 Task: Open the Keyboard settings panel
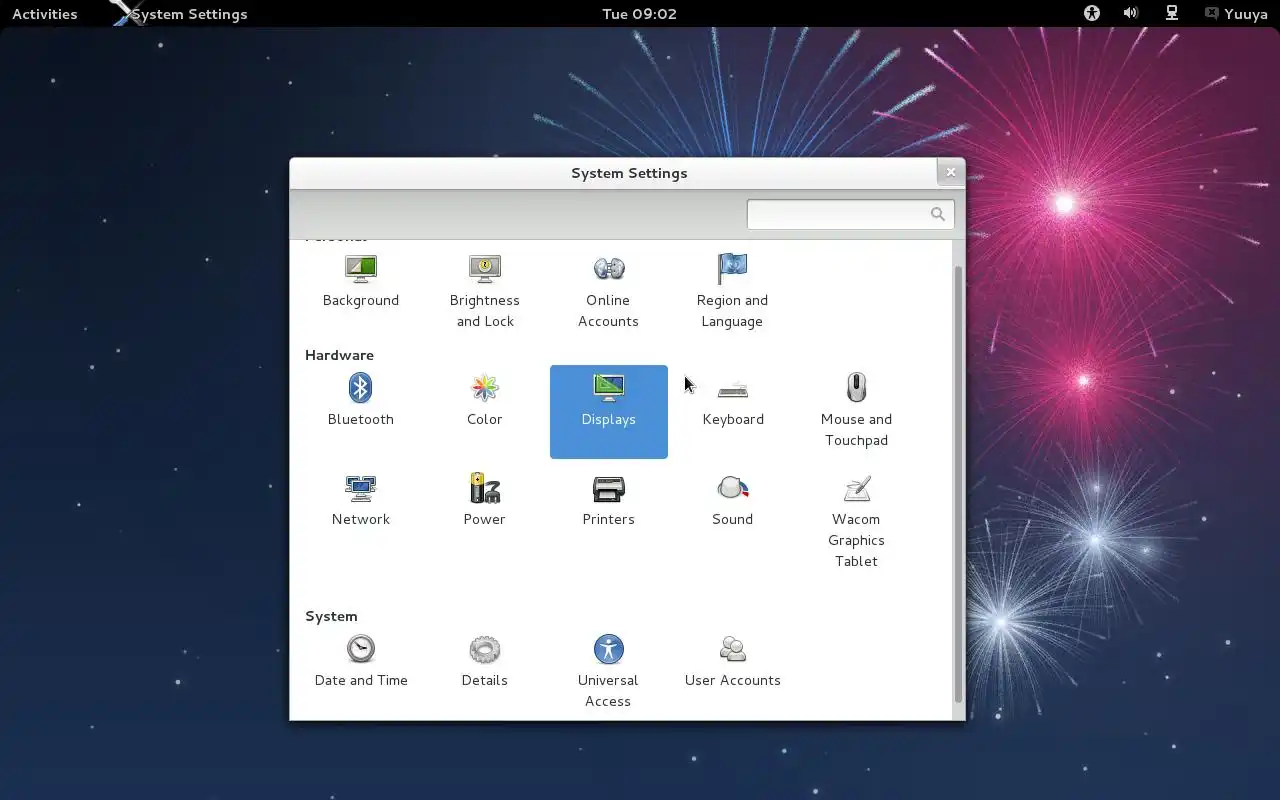[x=733, y=400]
